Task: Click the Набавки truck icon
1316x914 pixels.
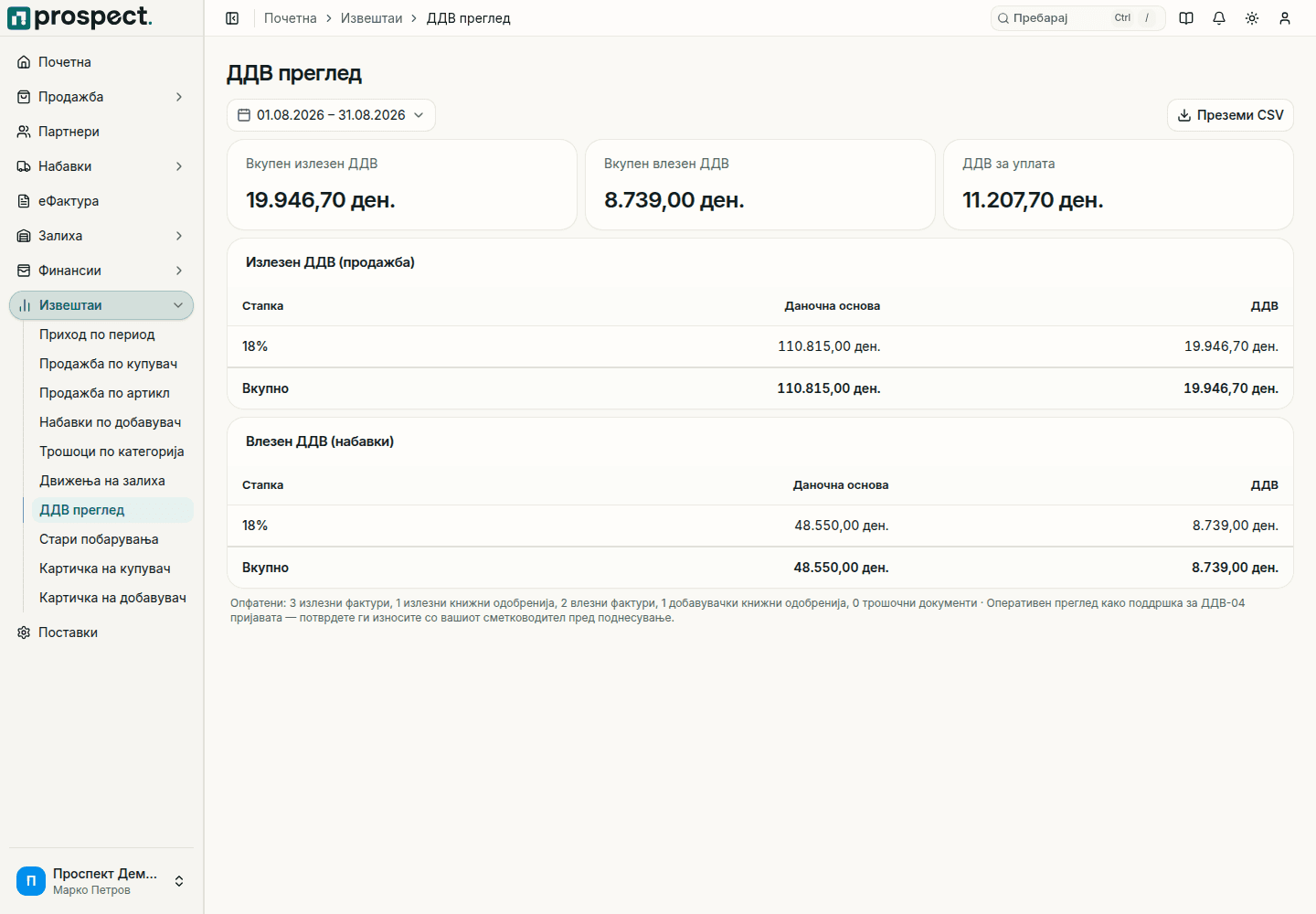Action: [24, 166]
